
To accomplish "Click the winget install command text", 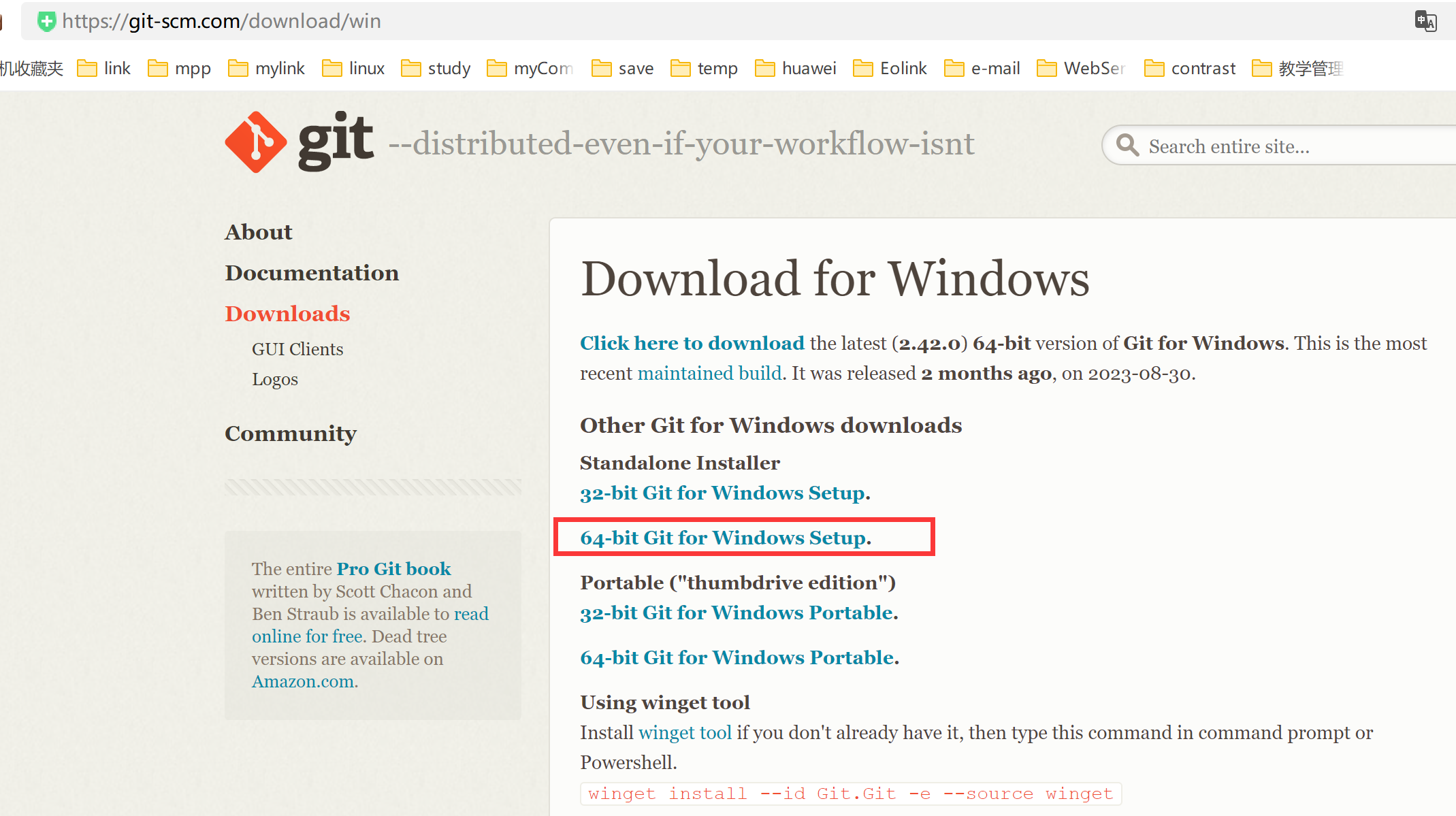I will [851, 794].
